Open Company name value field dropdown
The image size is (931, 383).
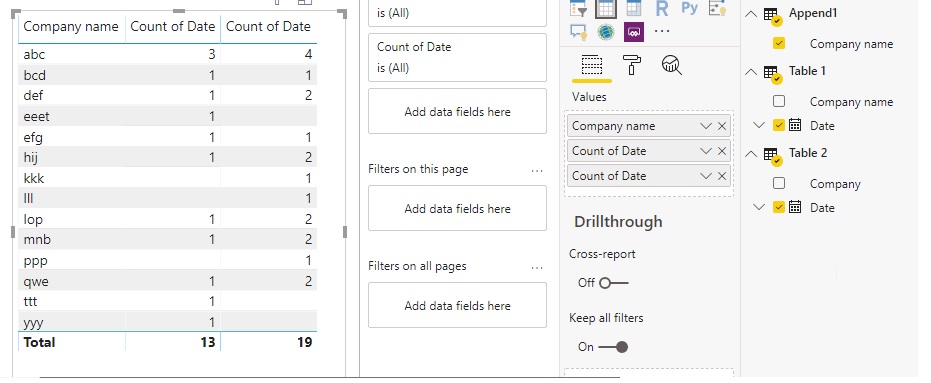706,126
